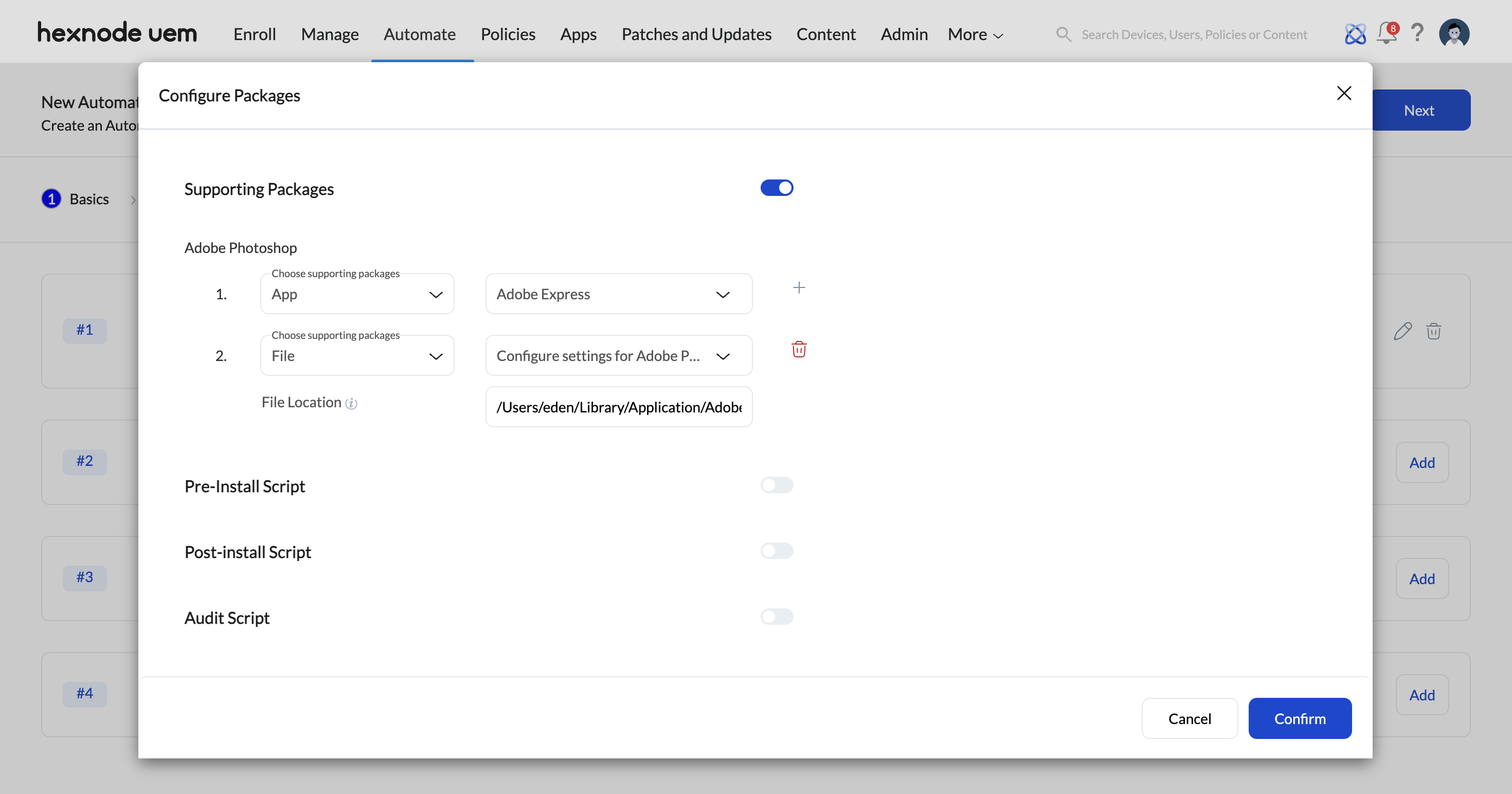The height and width of the screenshot is (794, 1512).
Task: Select the Basics step
Action: [x=76, y=199]
